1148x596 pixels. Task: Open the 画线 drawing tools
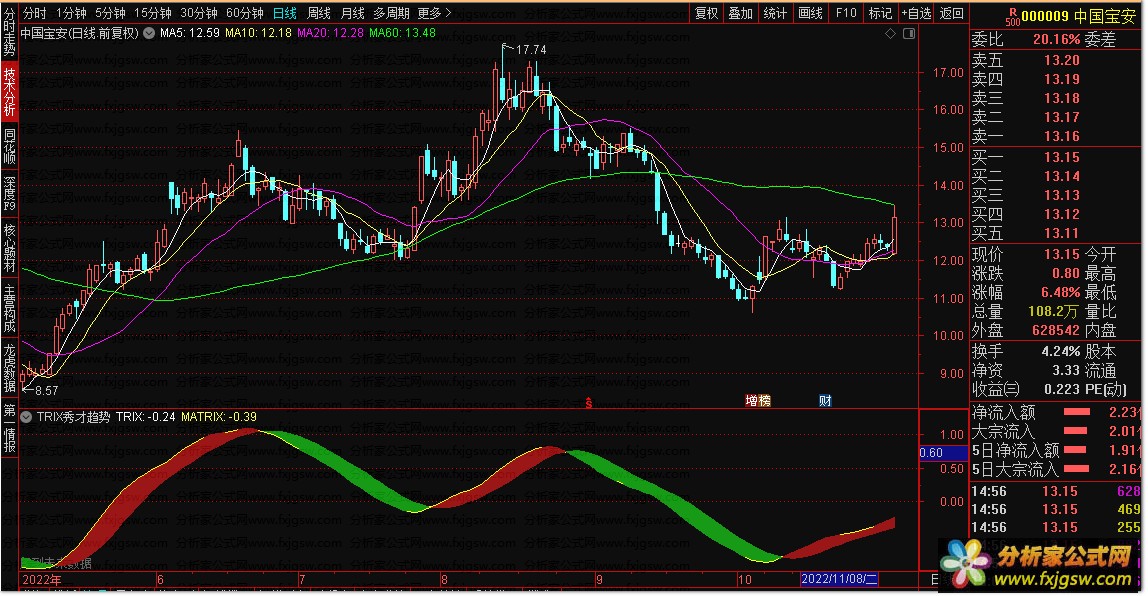point(810,13)
